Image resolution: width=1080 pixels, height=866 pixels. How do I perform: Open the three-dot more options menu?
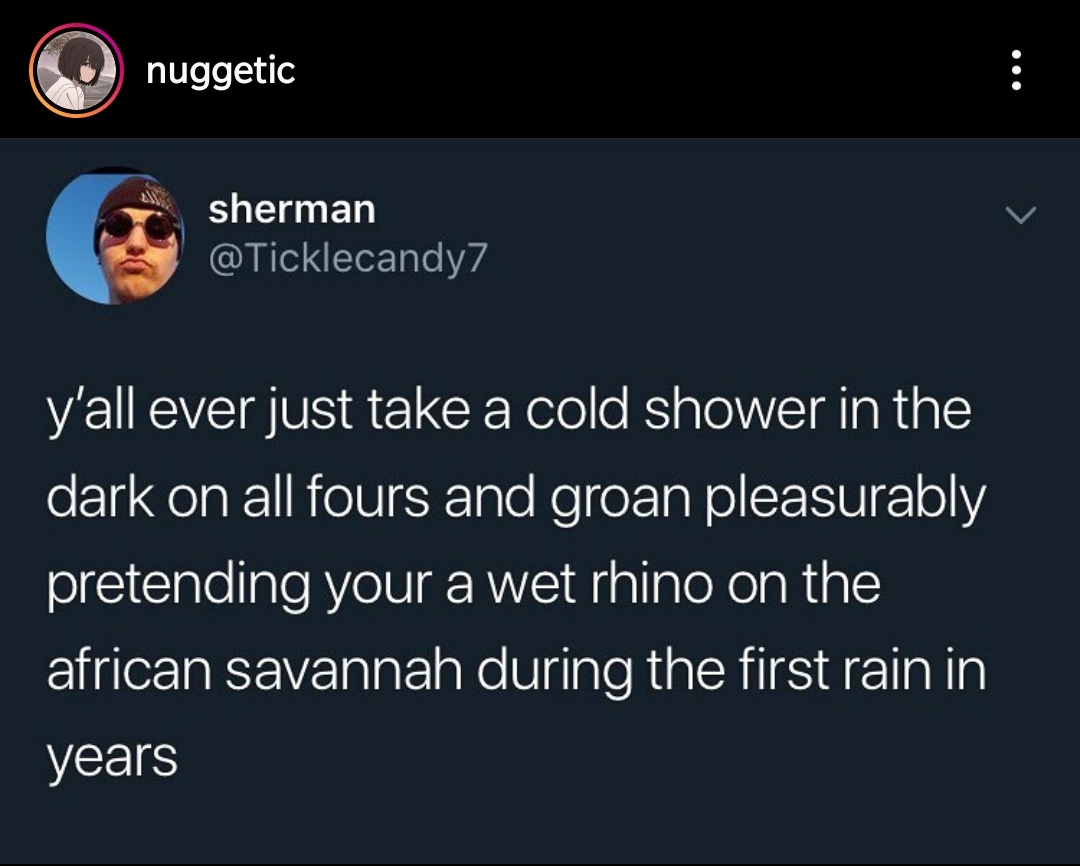pos(1015,70)
